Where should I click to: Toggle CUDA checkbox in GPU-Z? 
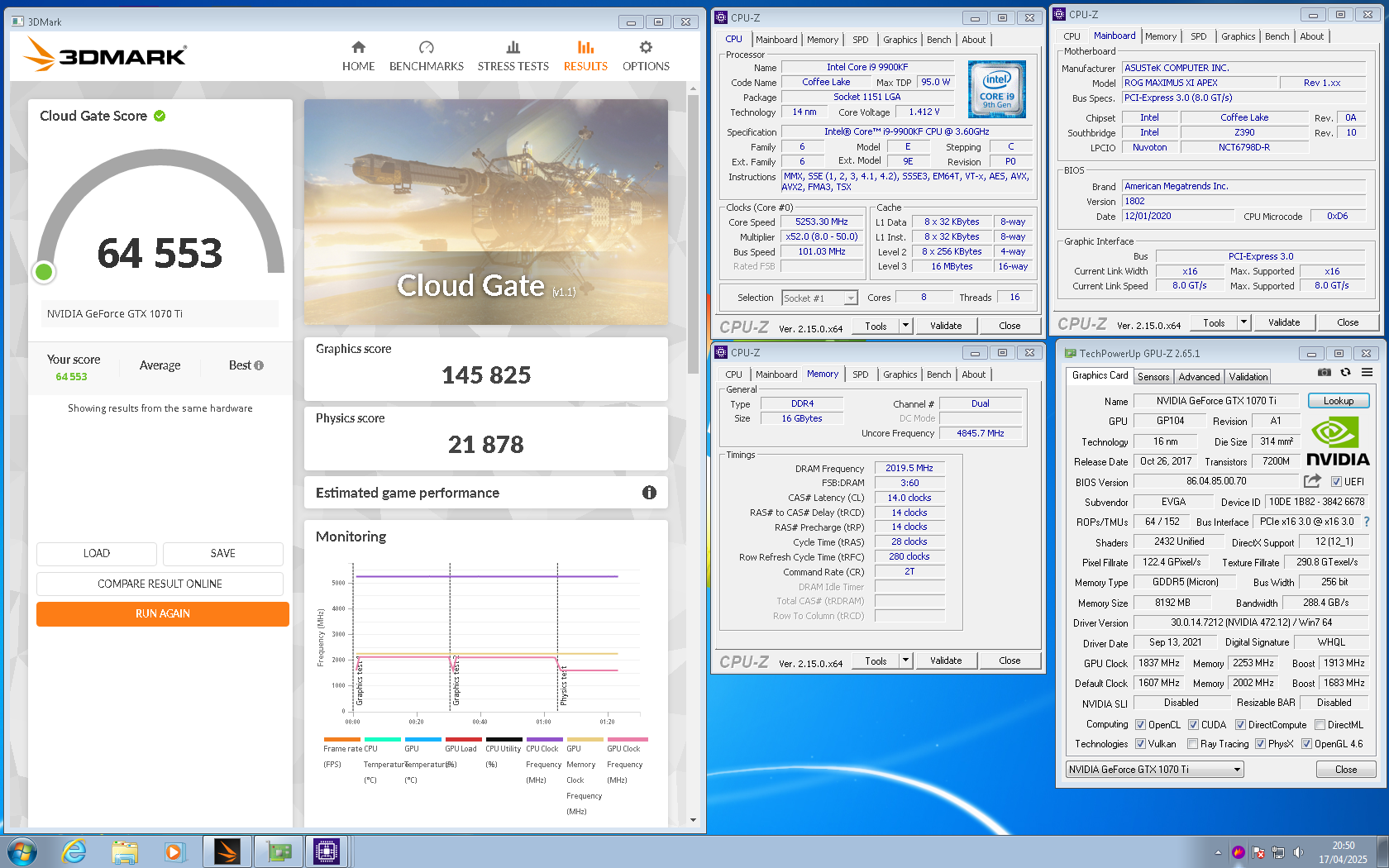(x=1193, y=725)
